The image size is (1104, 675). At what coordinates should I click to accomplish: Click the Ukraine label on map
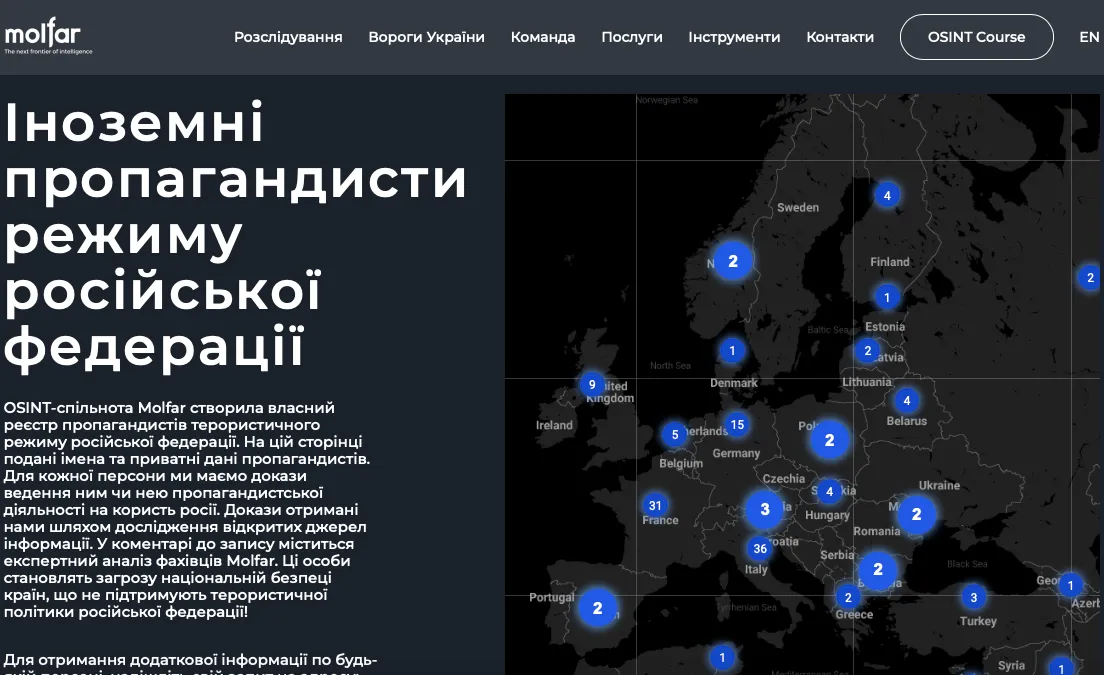pos(939,485)
